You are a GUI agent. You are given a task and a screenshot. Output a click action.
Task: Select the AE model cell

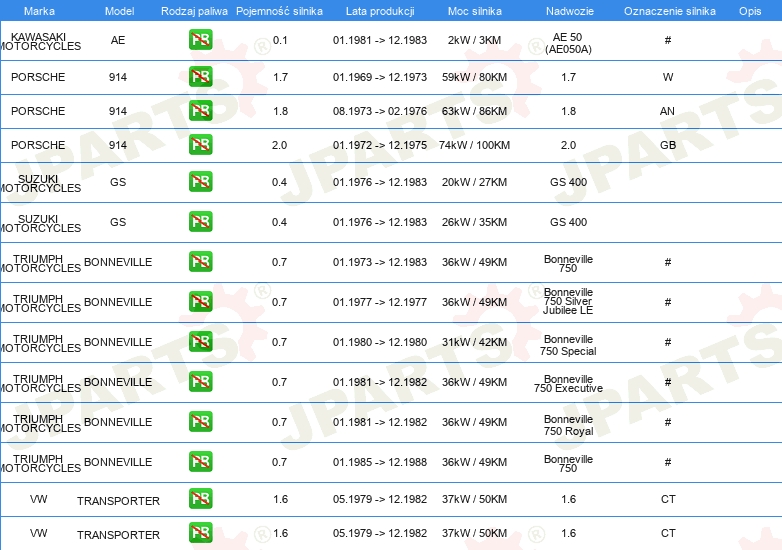[118, 40]
